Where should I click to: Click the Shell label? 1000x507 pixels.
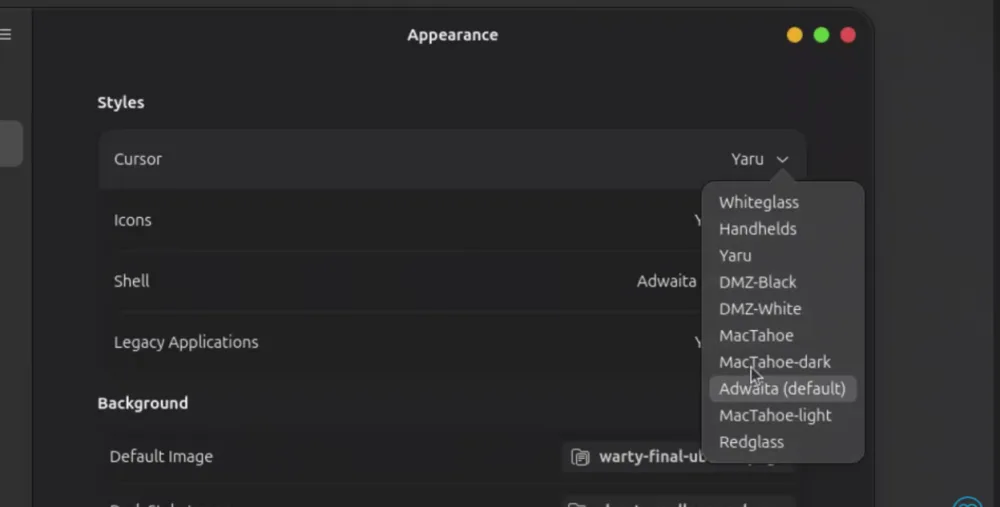pos(131,281)
